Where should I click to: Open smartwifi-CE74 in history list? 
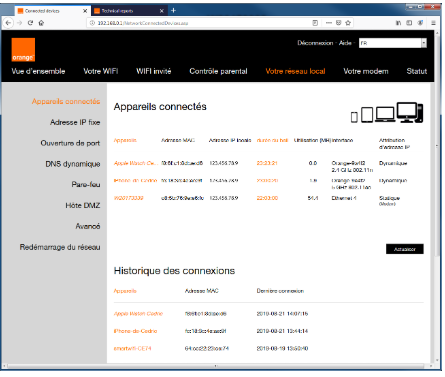coord(132,348)
